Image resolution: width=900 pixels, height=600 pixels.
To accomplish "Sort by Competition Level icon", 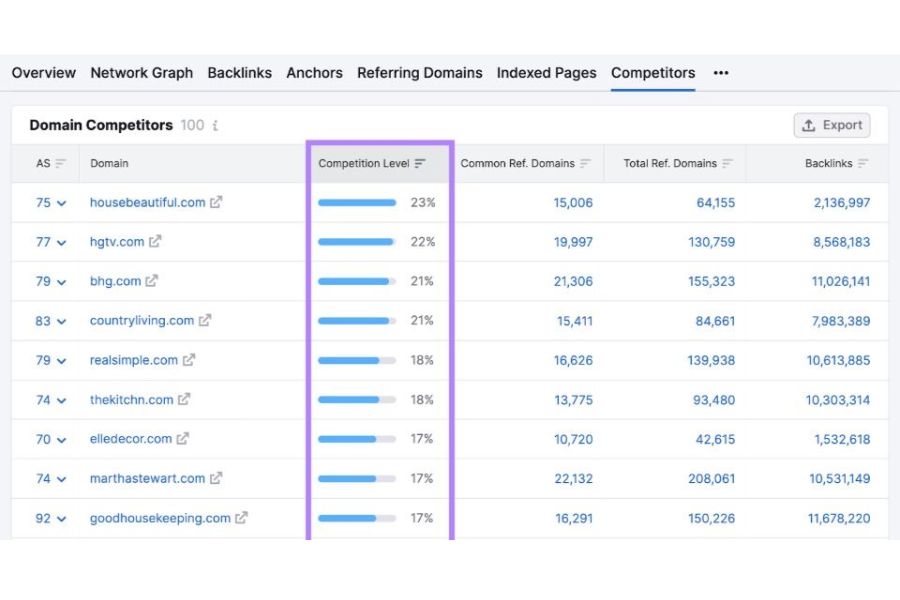I will pos(420,164).
